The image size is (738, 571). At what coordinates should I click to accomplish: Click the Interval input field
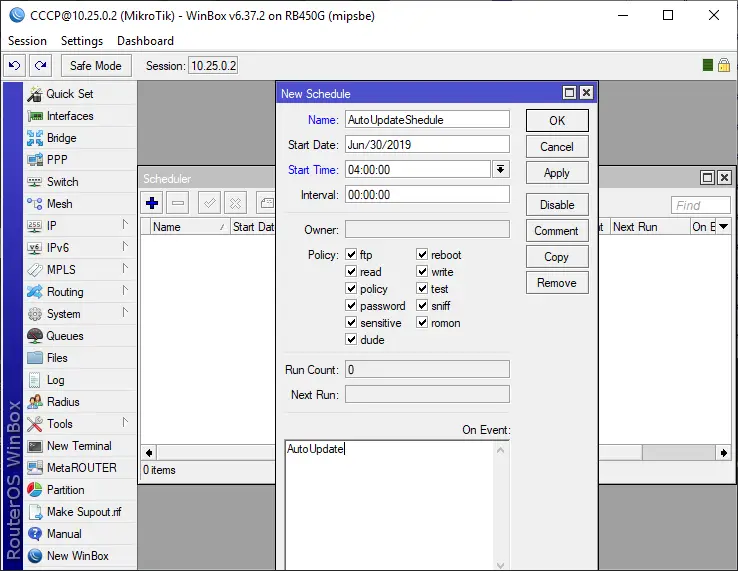[x=427, y=194]
